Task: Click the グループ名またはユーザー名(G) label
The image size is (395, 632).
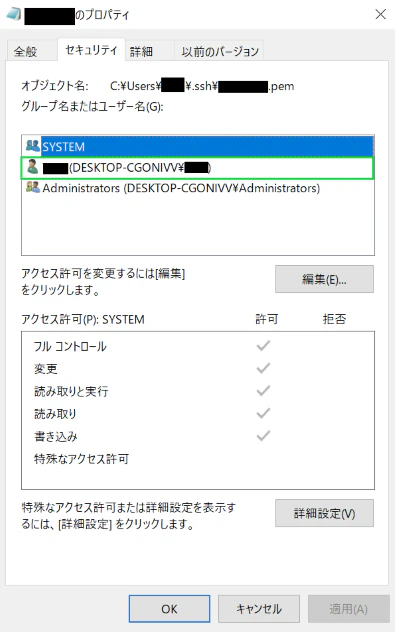Action: (x=92, y=106)
